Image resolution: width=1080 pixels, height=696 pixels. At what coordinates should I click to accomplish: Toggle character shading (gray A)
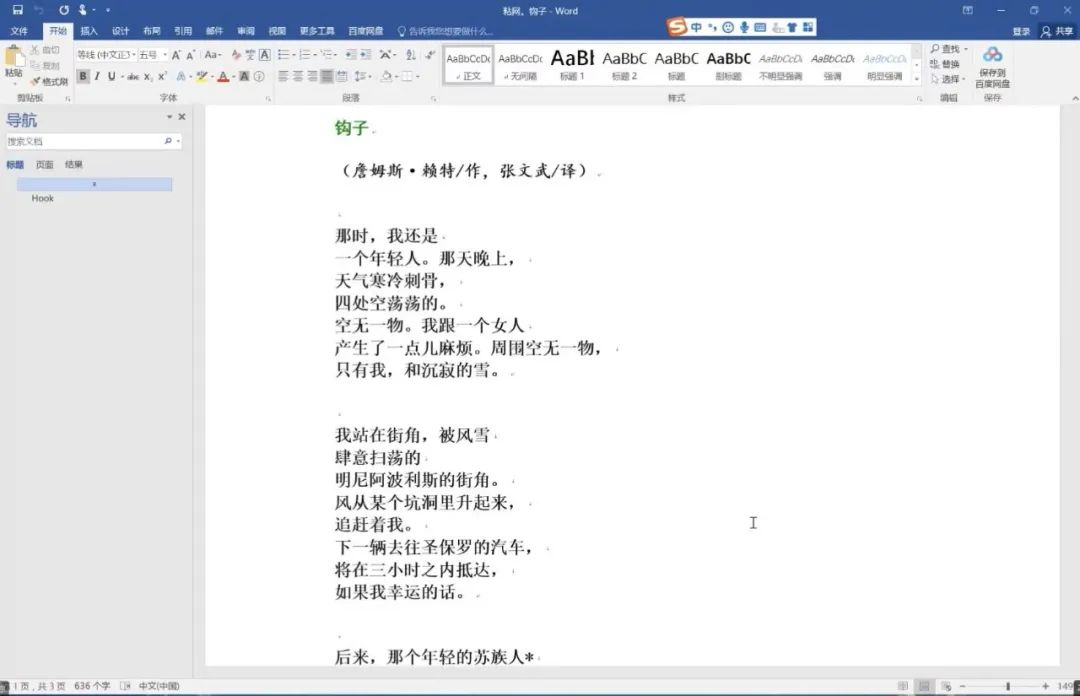click(244, 76)
